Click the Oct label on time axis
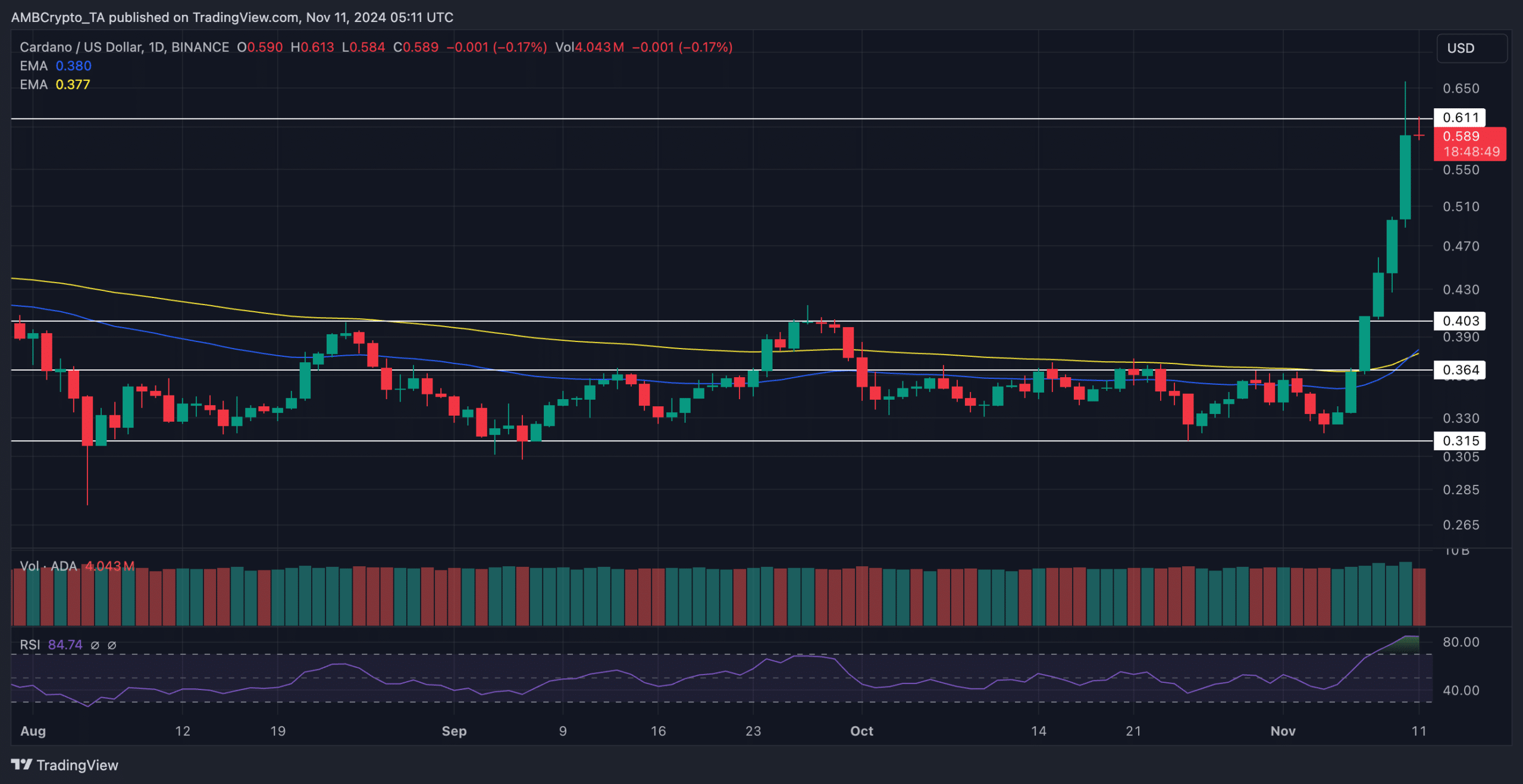This screenshot has height=784, width=1523. click(861, 731)
